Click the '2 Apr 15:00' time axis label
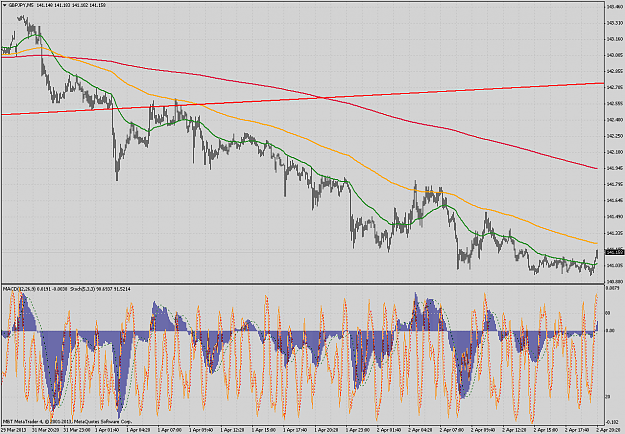The height and width of the screenshot is (434, 625). [546, 430]
